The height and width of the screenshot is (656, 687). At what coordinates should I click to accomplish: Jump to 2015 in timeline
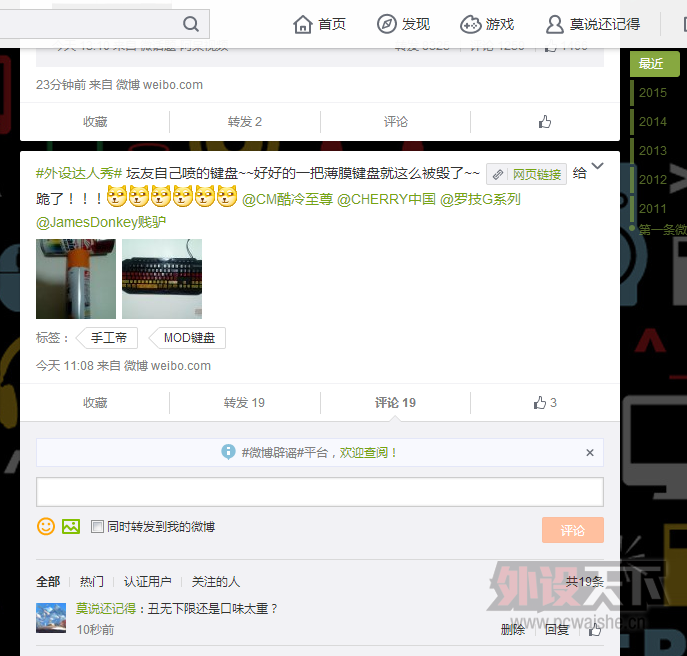click(653, 92)
